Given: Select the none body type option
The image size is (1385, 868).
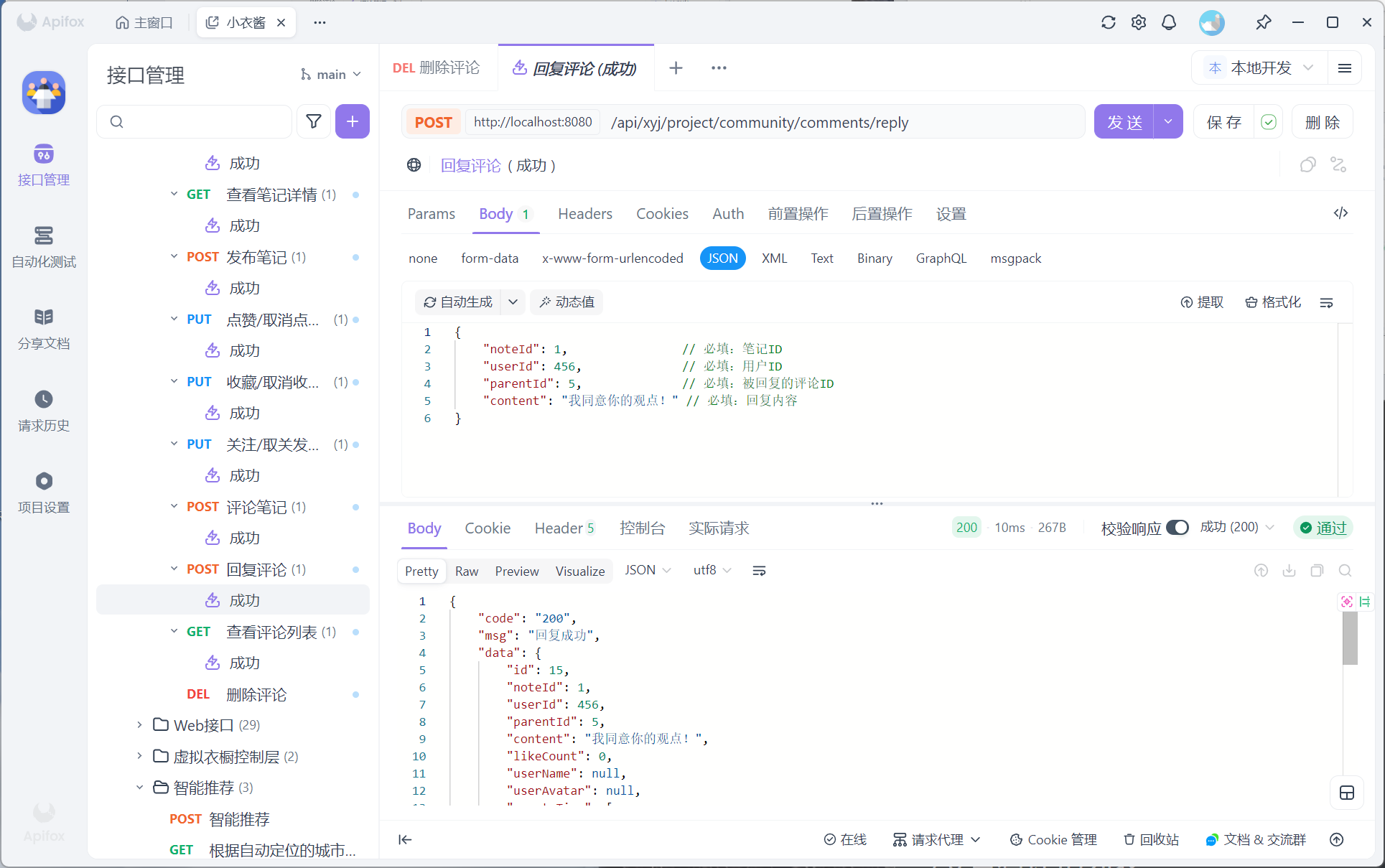Looking at the screenshot, I should 423,258.
